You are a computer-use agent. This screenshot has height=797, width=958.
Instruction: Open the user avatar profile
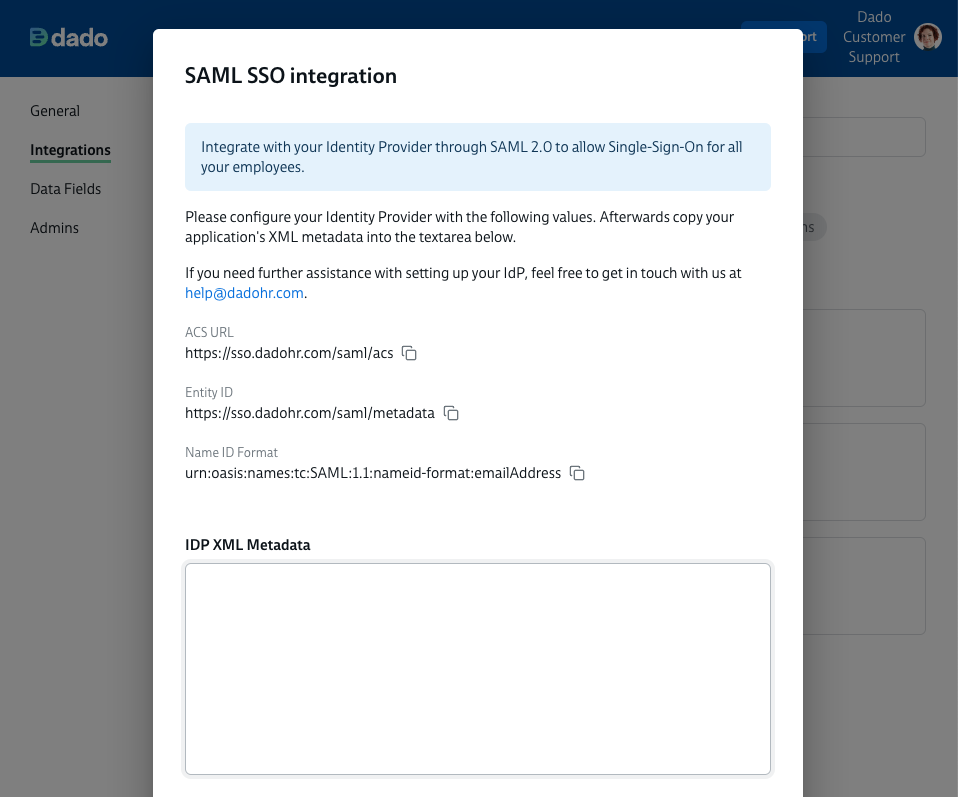(927, 37)
